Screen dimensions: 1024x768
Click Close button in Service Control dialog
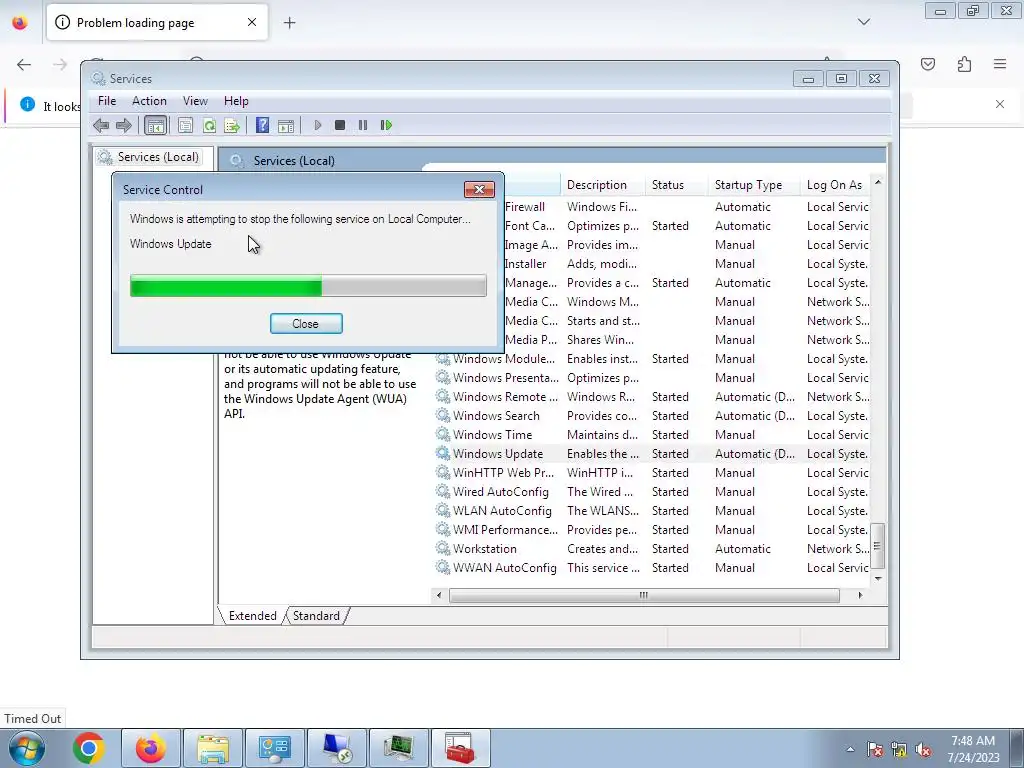306,323
